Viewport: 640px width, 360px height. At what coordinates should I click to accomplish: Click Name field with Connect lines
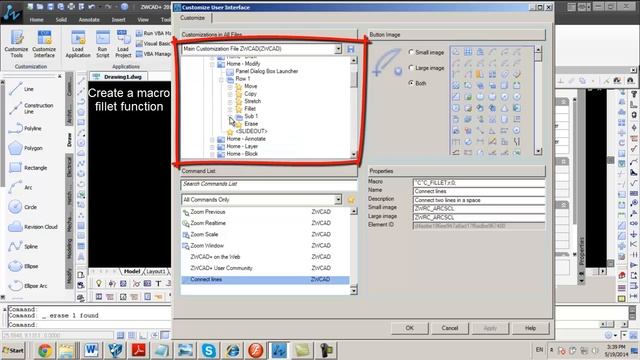point(479,191)
